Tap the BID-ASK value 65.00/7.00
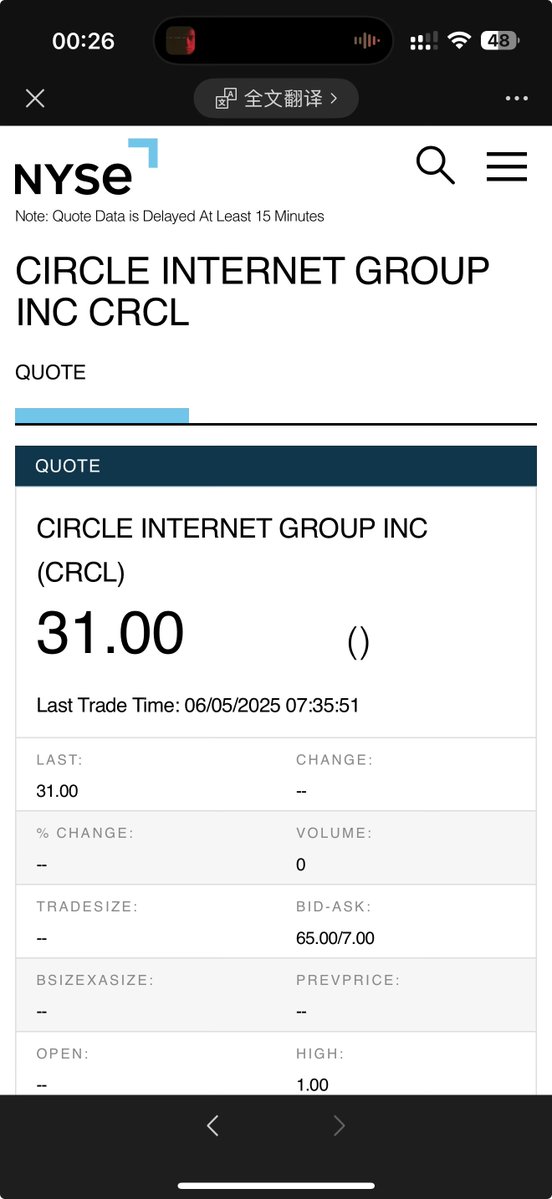Screen dimensions: 552x1199 point(336,937)
